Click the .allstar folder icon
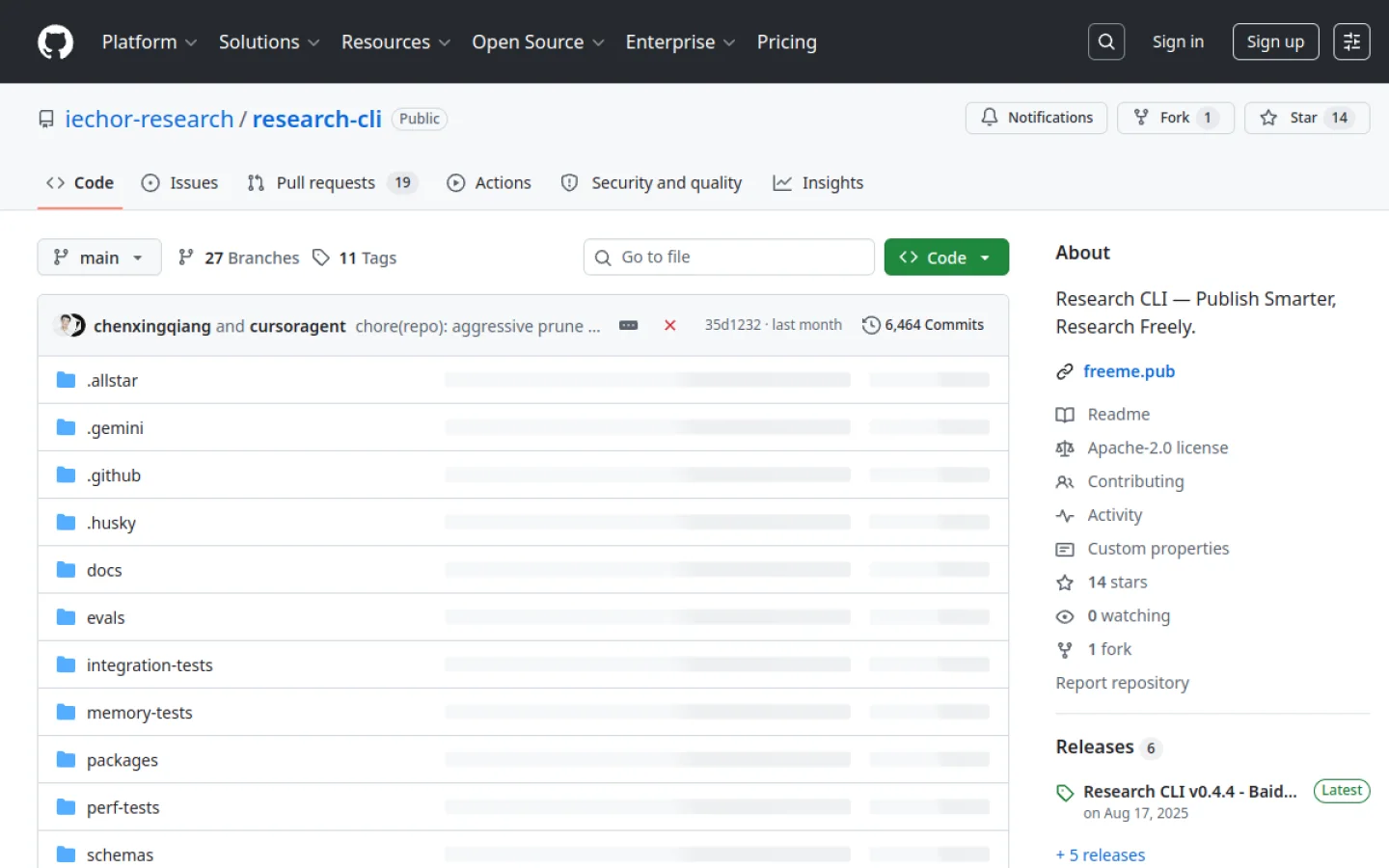The height and width of the screenshot is (868, 1389). 66,380
